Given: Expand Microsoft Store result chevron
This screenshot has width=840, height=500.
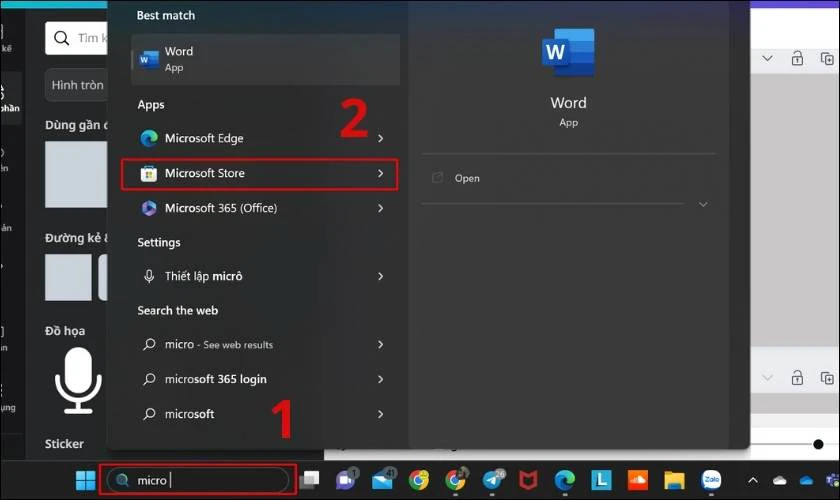Looking at the screenshot, I should click(x=380, y=174).
